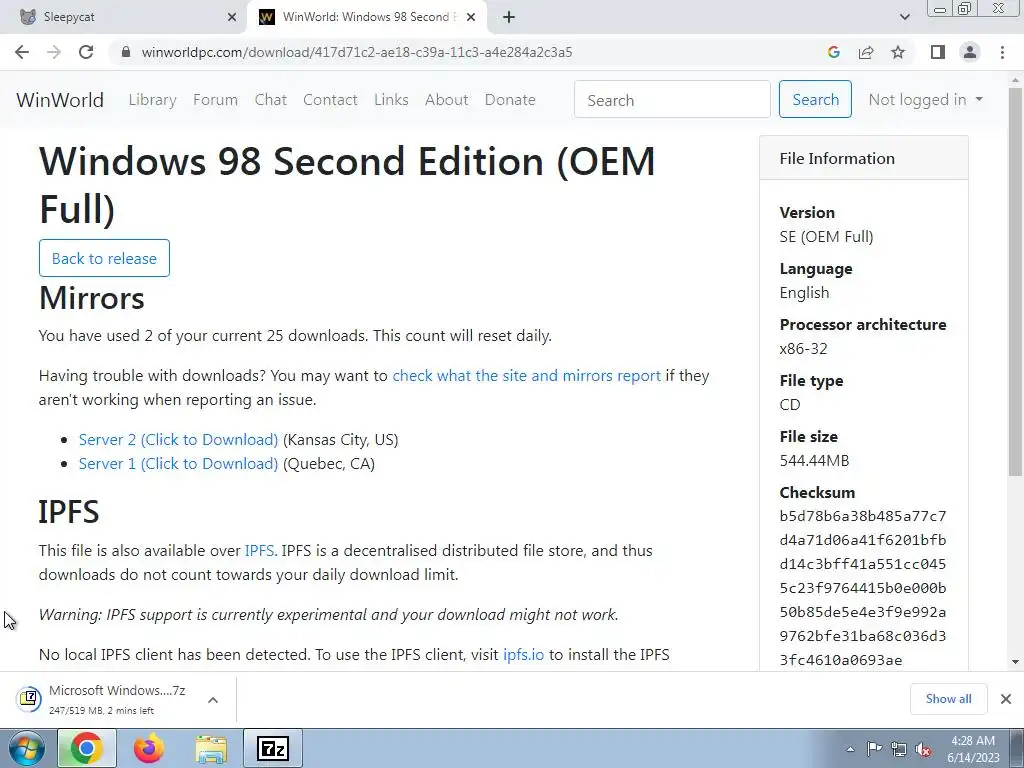1024x768 pixels.
Task: Download from Server 1 Quebec
Action: (178, 464)
